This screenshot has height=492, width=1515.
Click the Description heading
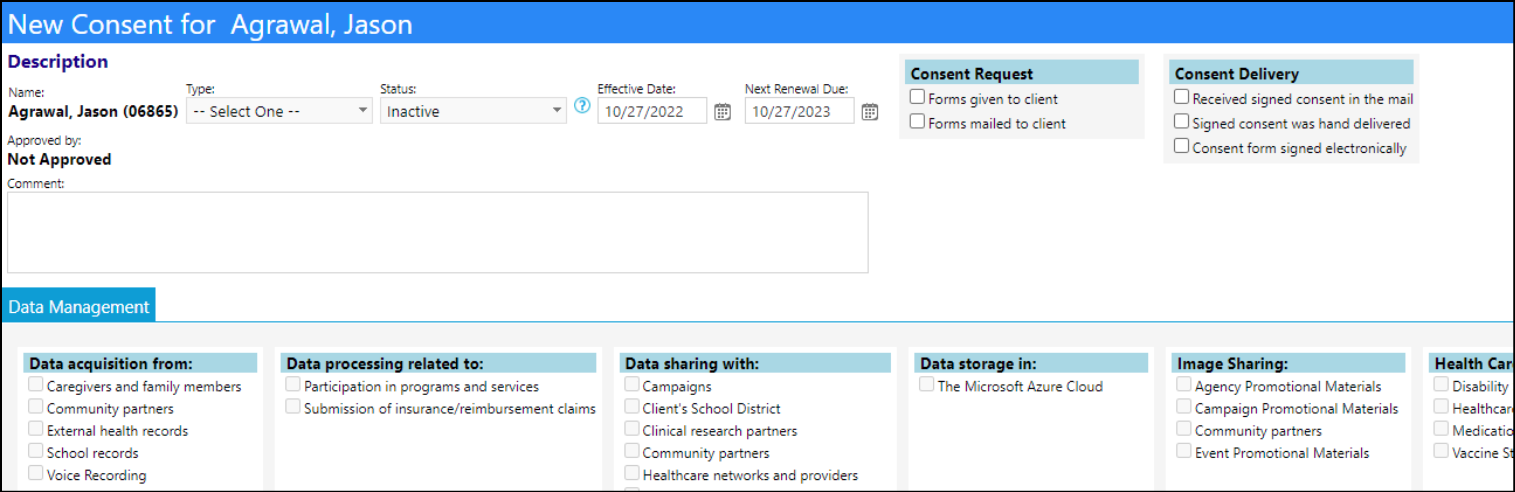point(58,61)
